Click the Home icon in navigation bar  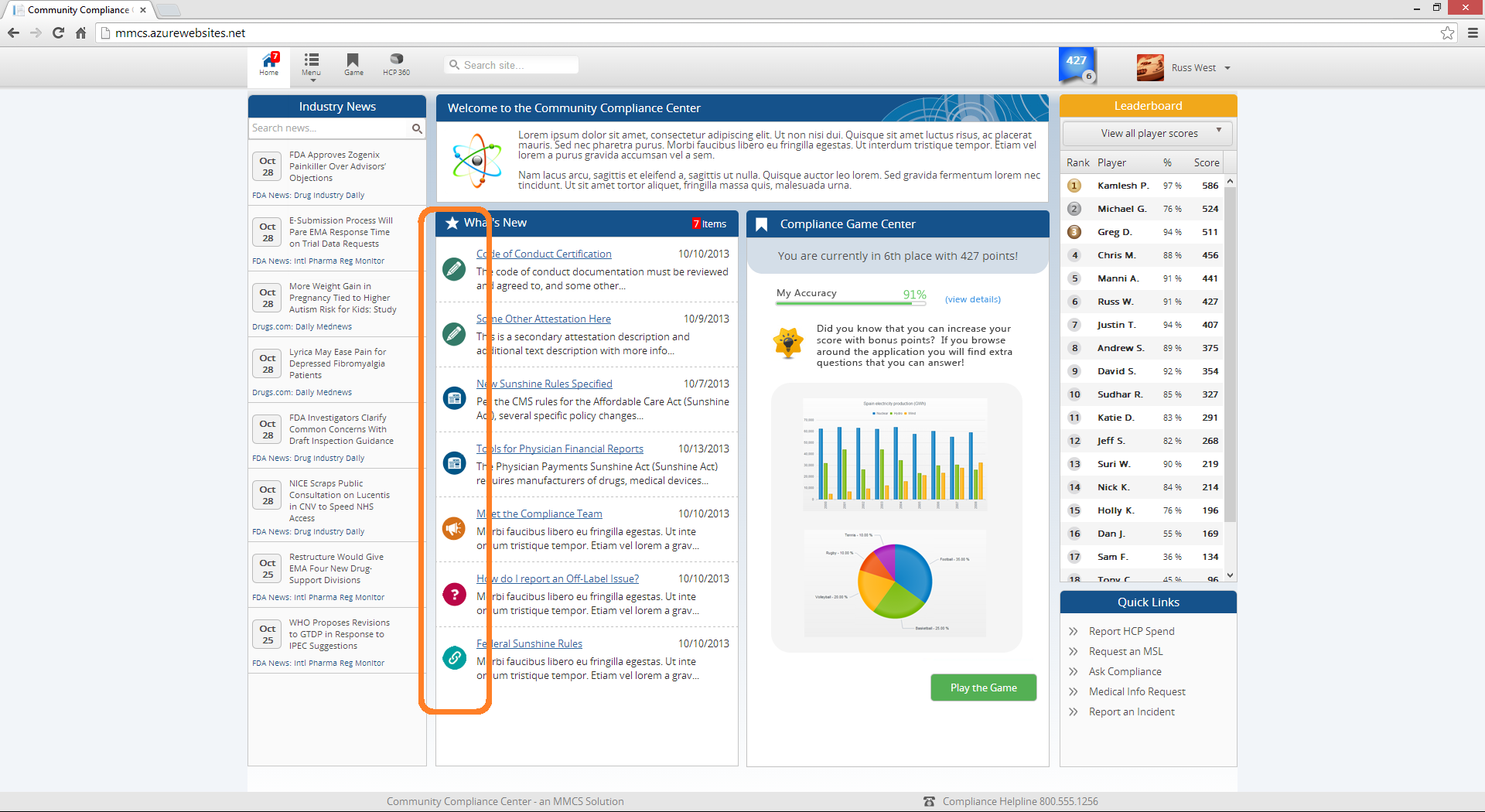tap(269, 63)
